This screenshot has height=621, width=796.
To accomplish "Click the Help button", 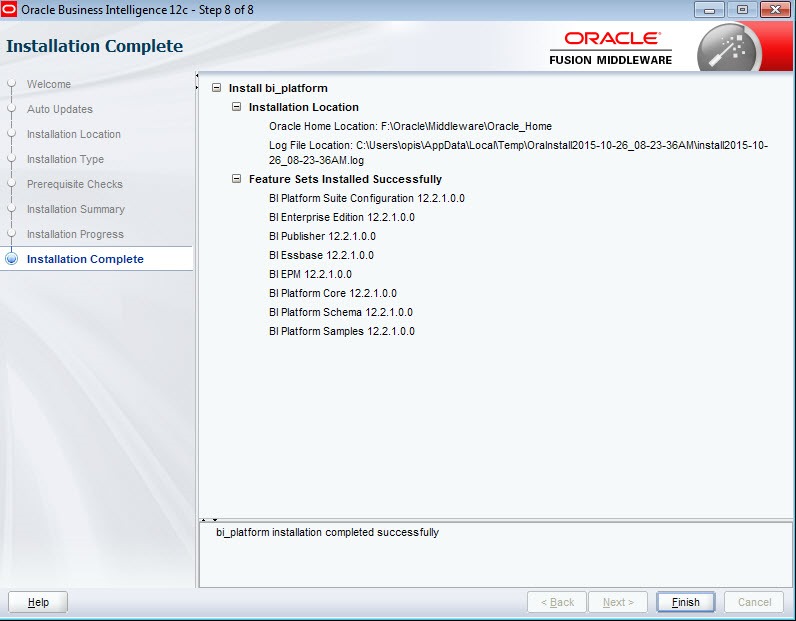I will (x=38, y=602).
